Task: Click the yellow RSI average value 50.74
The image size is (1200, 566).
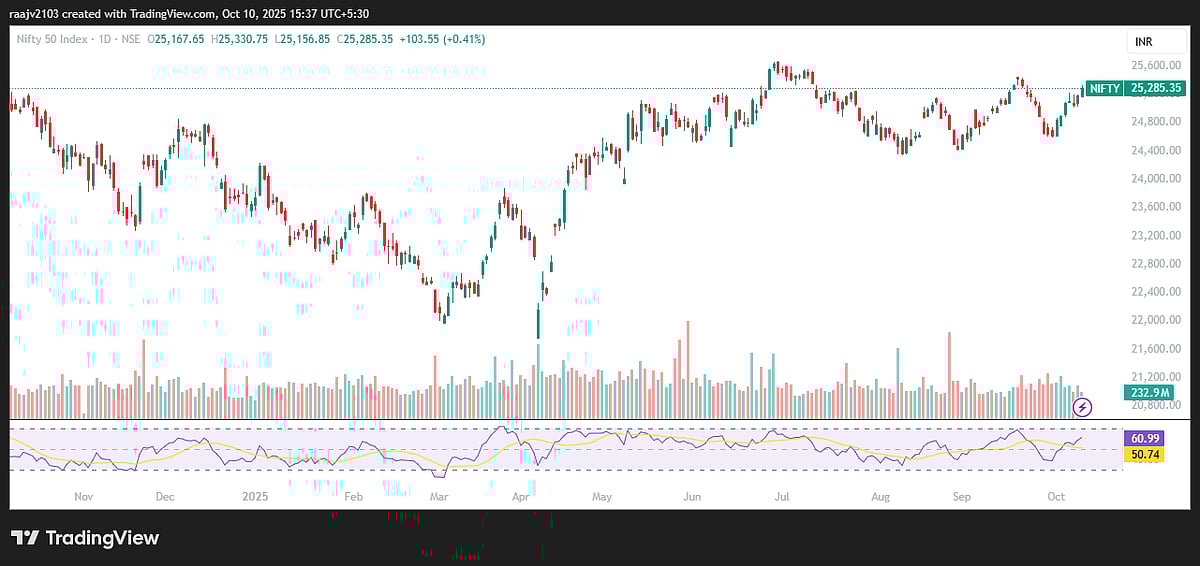Action: 1144,454
